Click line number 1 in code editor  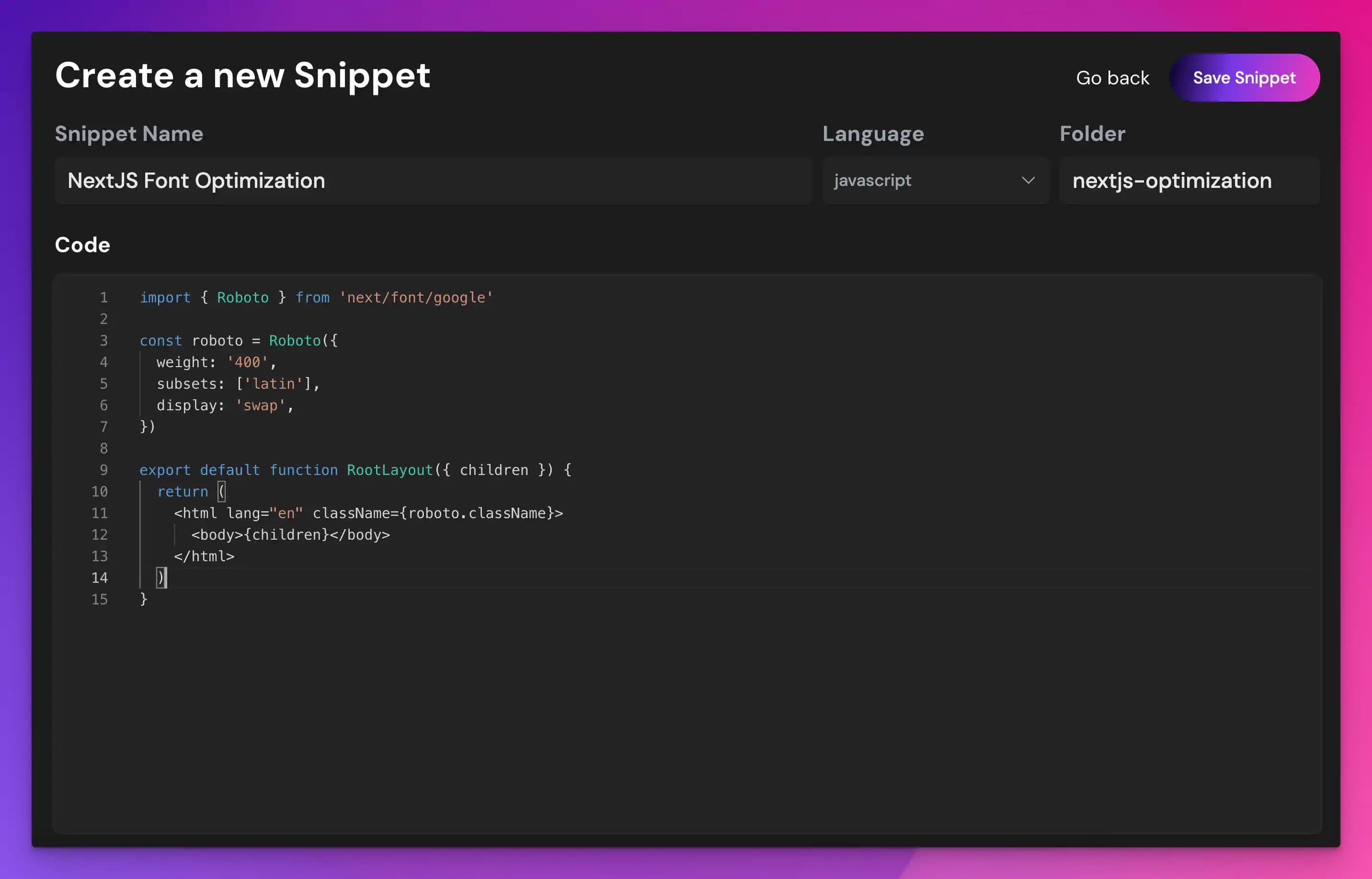(x=104, y=297)
